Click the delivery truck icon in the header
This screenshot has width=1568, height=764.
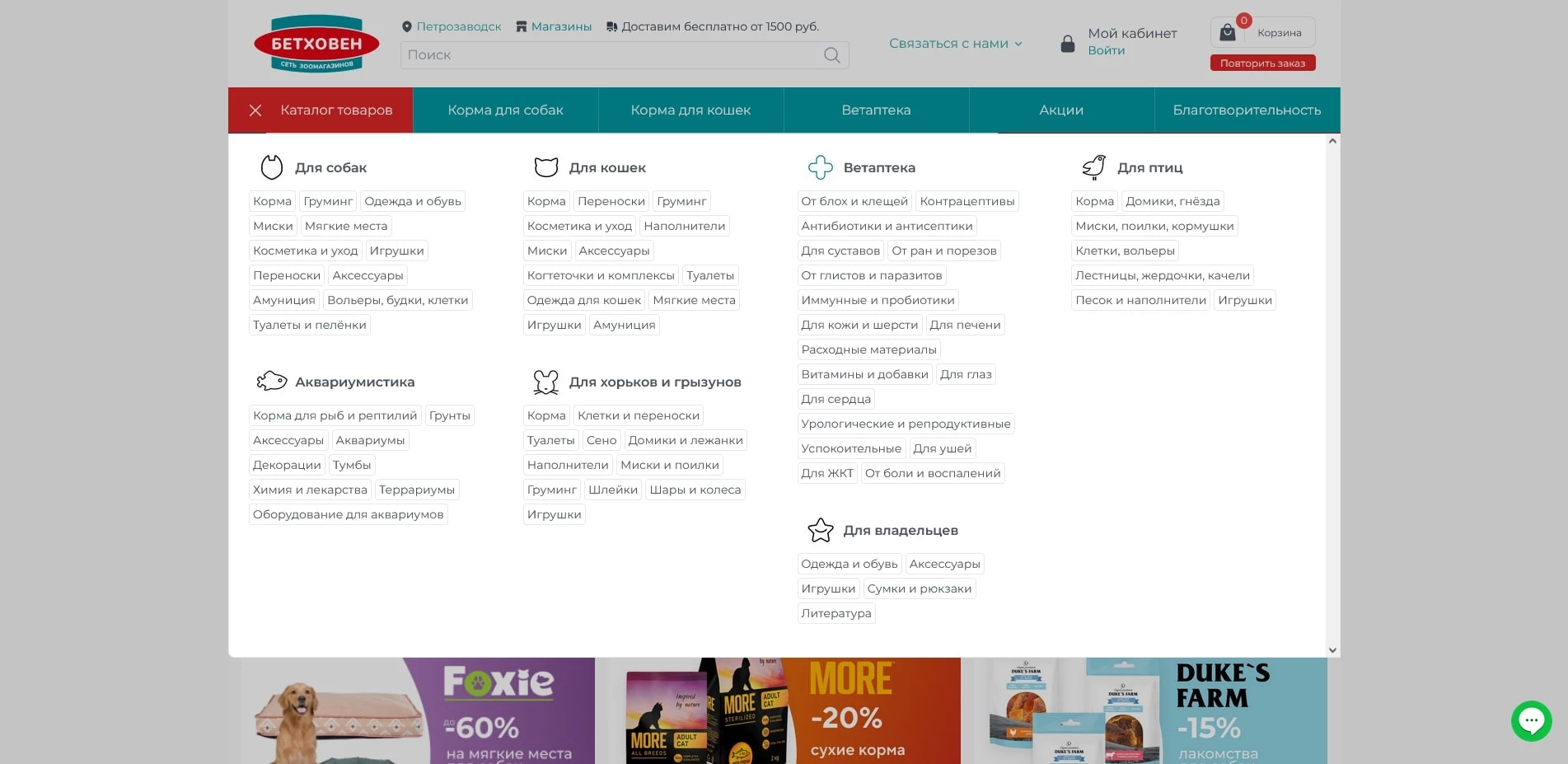coord(611,26)
